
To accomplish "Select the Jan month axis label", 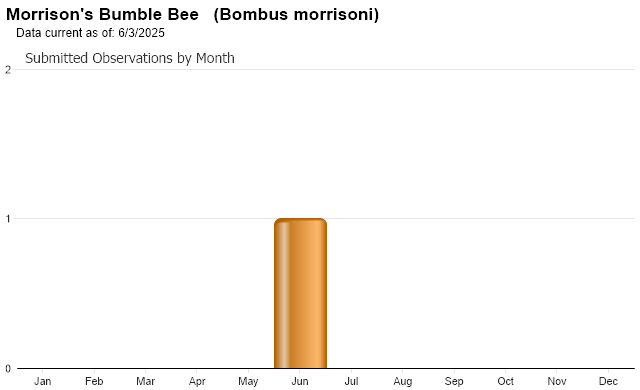I will (x=42, y=381).
